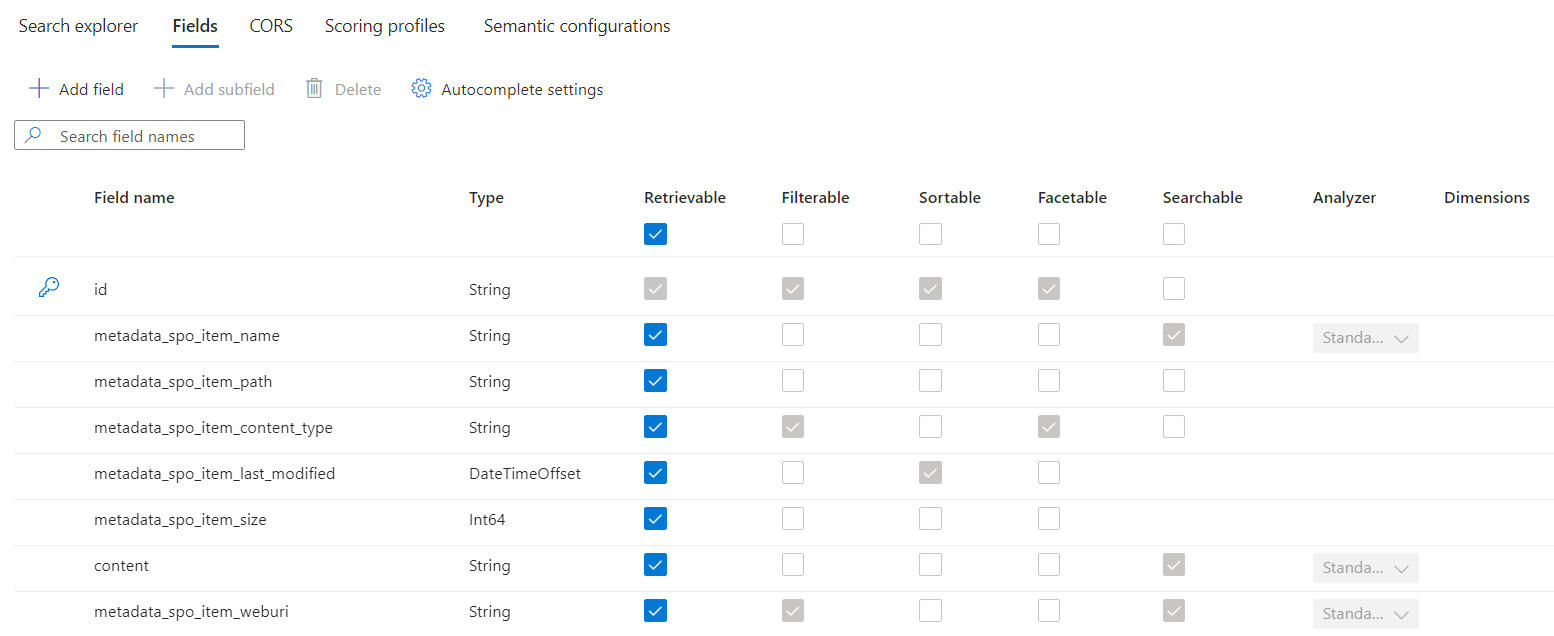Enable Searchable for metadata_spo_item_path
The width and height of the screenshot is (1554, 636).
coord(1173,380)
